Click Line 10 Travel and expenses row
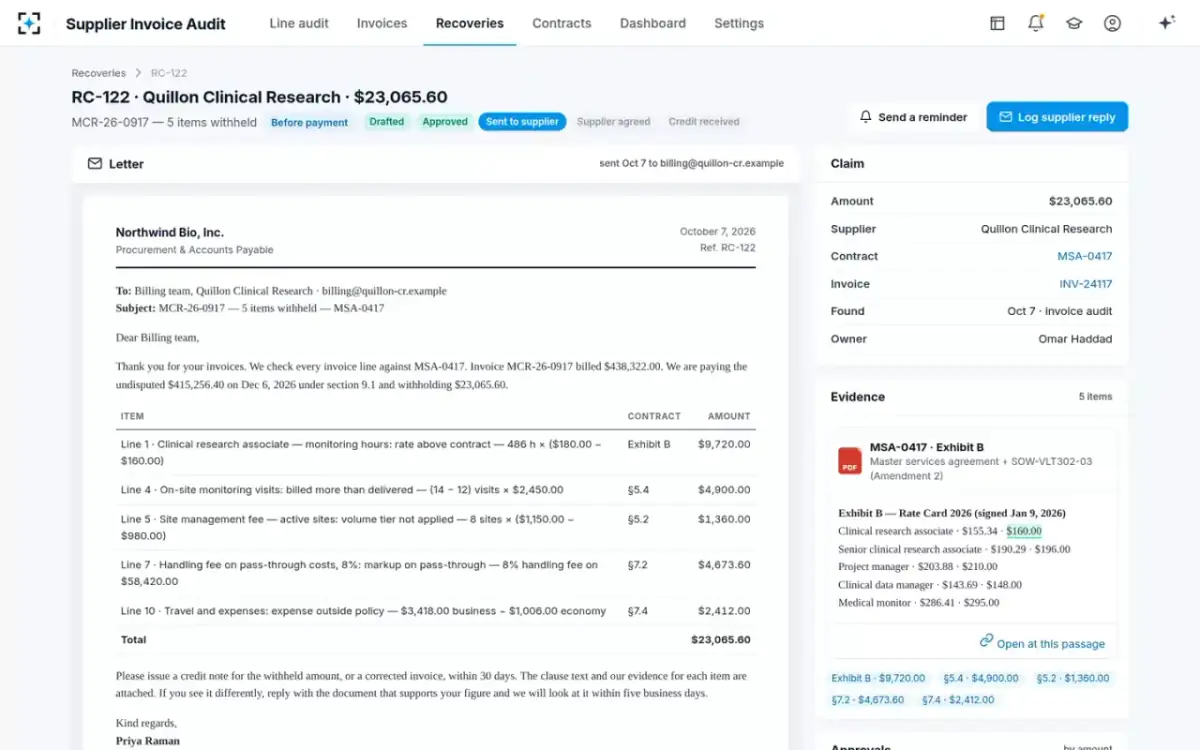The width and height of the screenshot is (1200, 750). click(x=435, y=611)
